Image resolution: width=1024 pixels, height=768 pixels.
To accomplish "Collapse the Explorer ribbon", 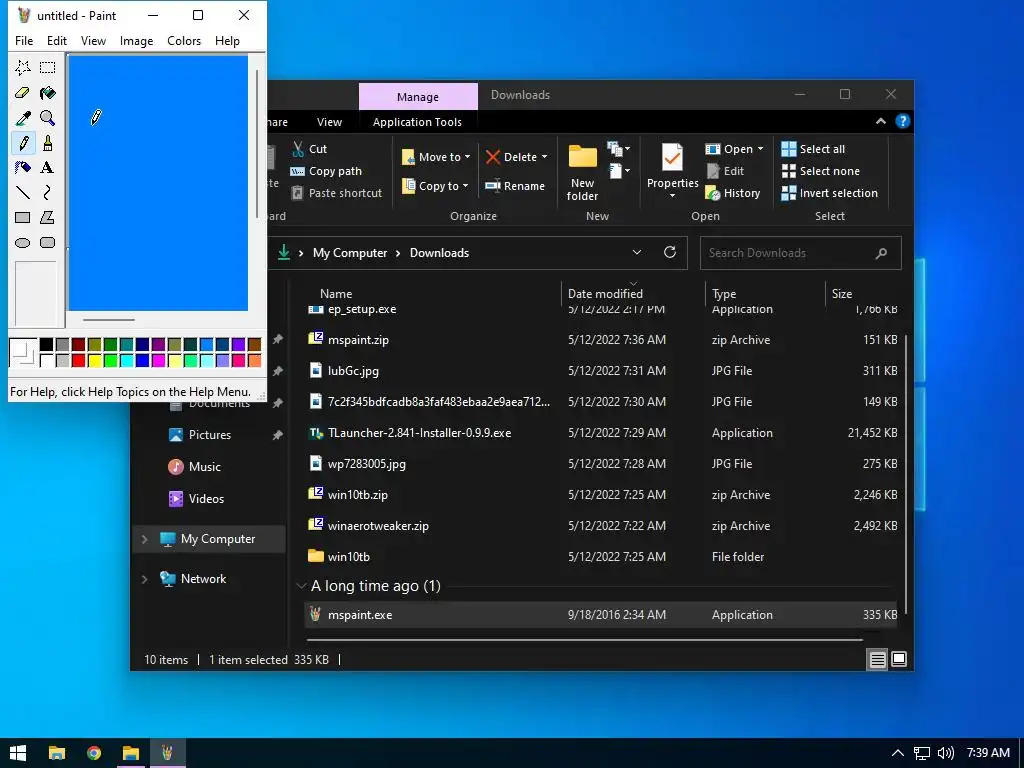I will [881, 121].
